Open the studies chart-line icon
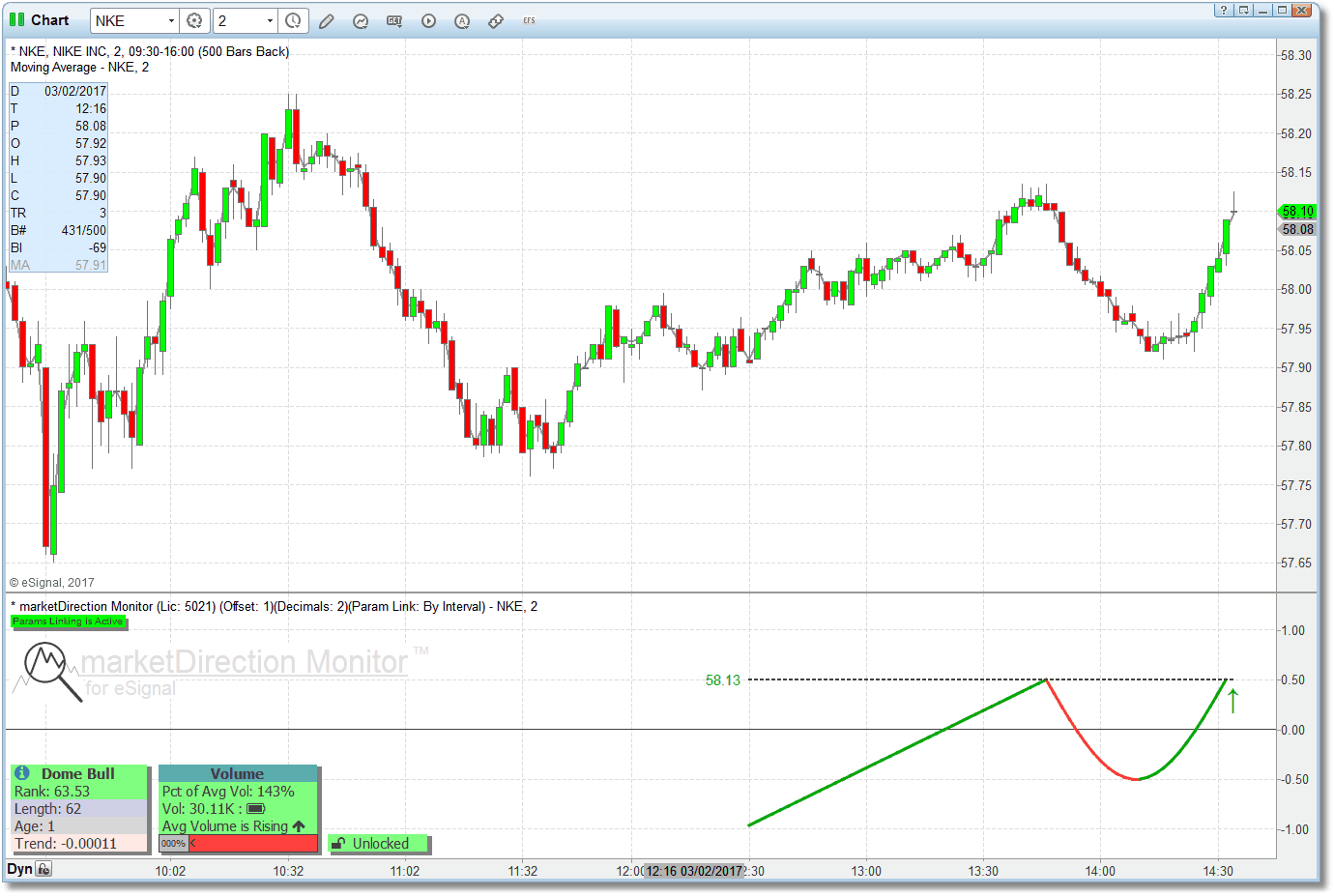The height and width of the screenshot is (896, 1334). click(x=361, y=21)
